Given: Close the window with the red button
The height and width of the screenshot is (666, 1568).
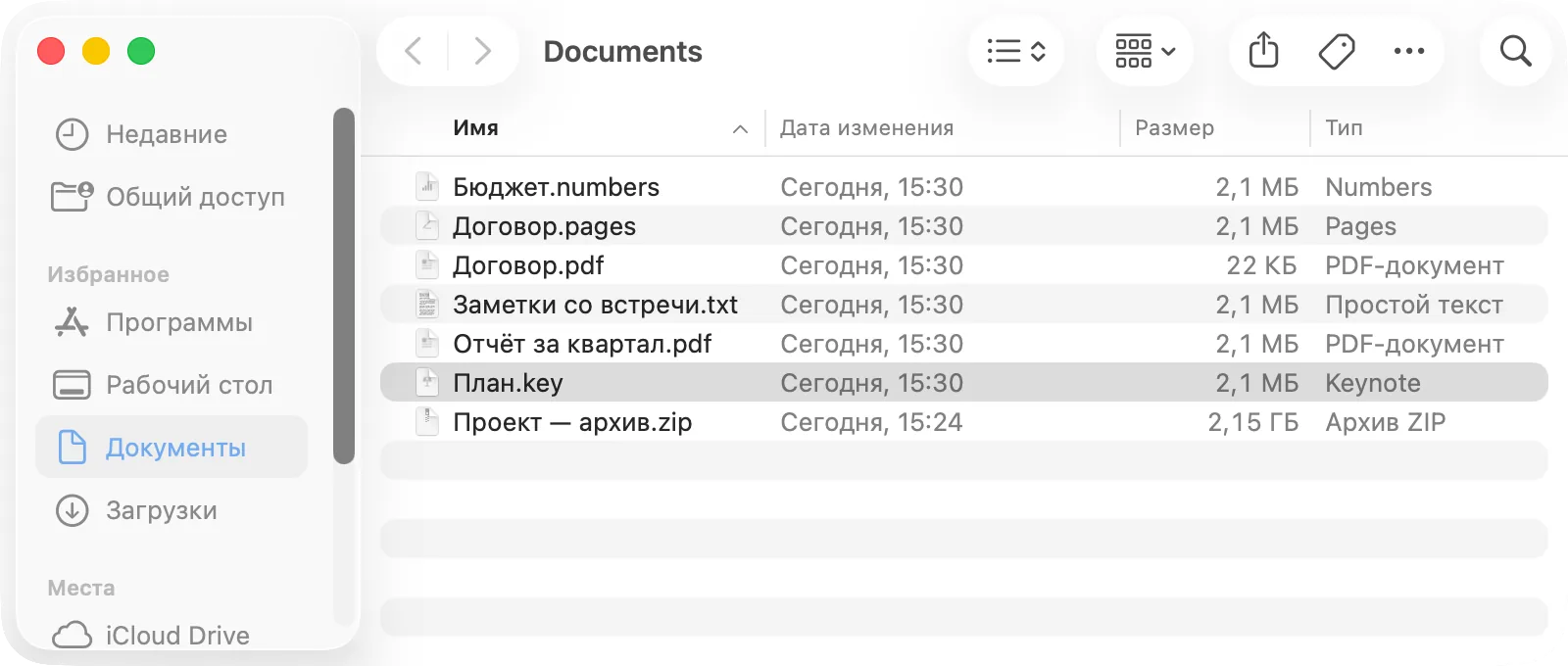Looking at the screenshot, I should (51, 51).
